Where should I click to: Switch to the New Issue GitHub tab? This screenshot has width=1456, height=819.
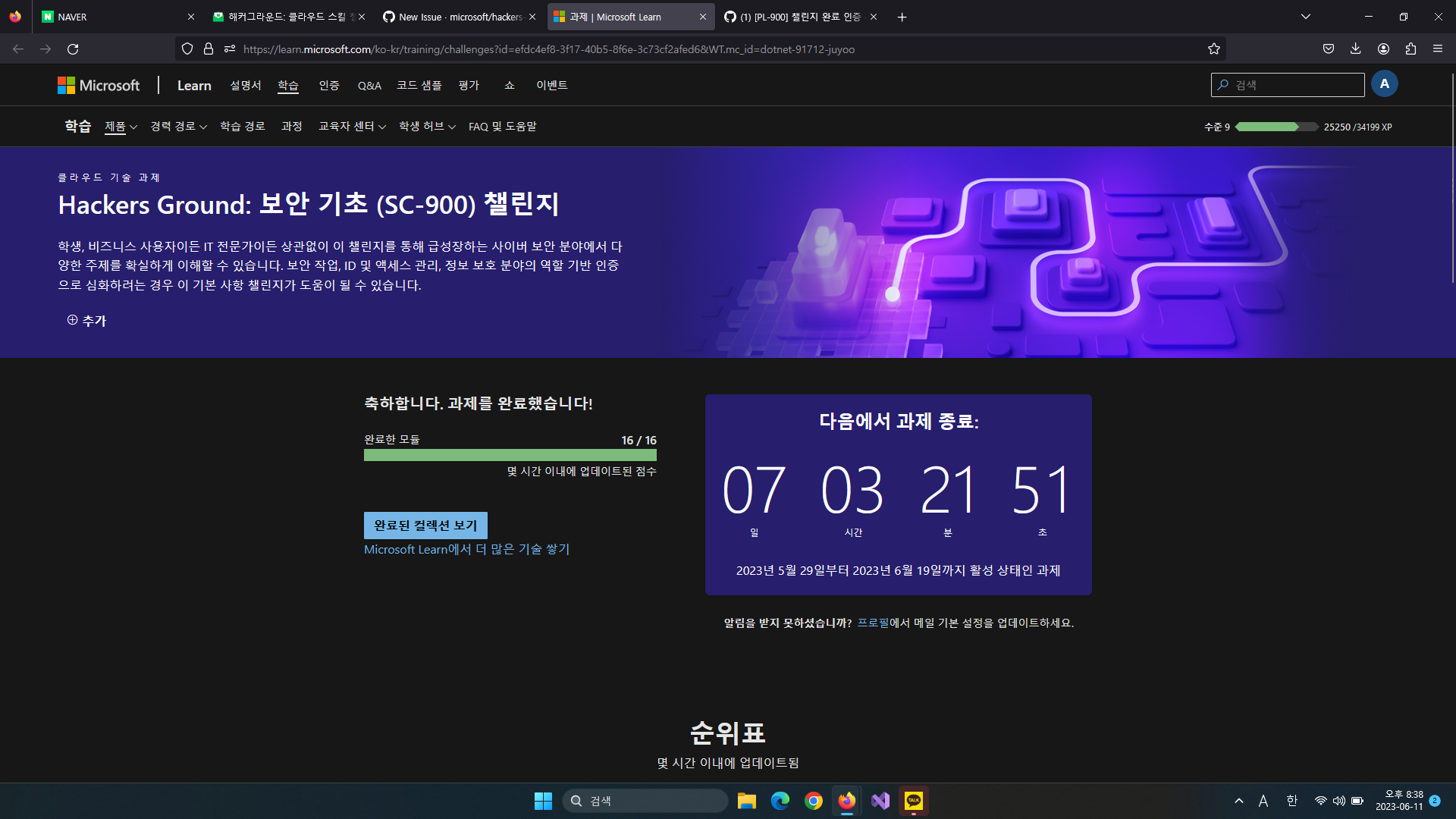(449, 16)
